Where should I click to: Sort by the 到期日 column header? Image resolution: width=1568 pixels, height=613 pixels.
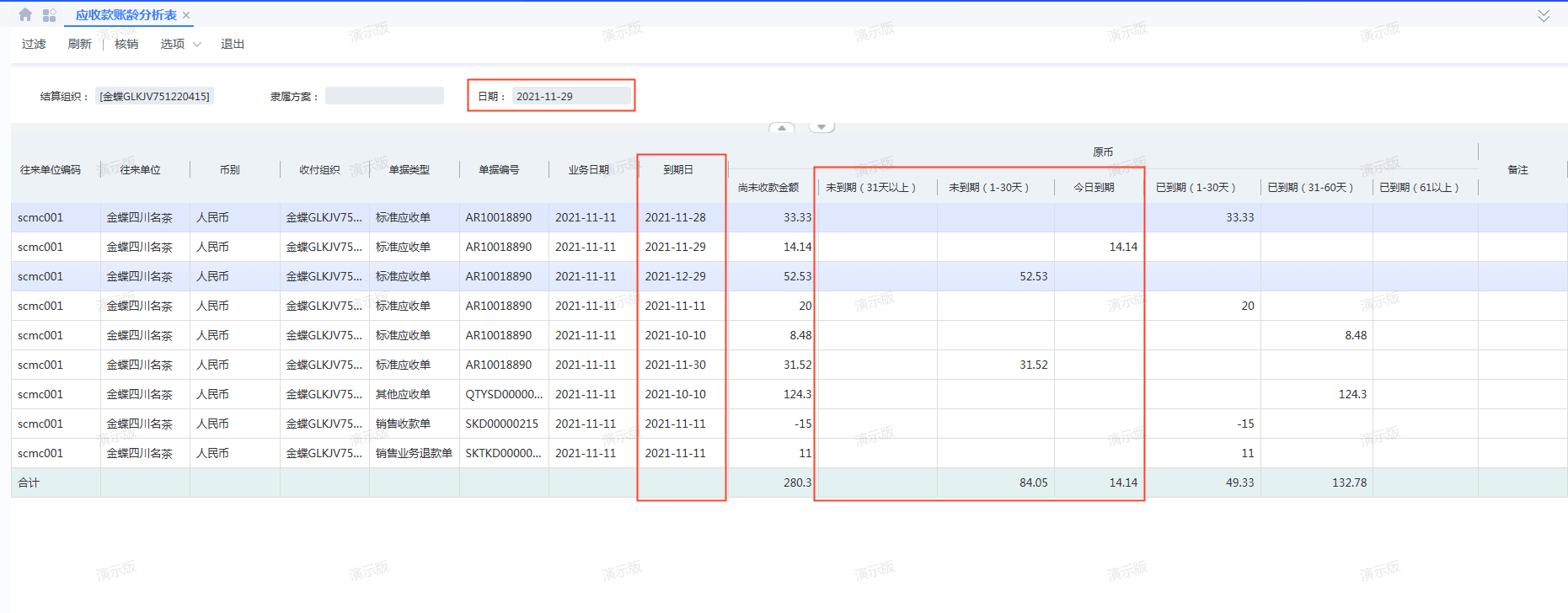click(678, 169)
